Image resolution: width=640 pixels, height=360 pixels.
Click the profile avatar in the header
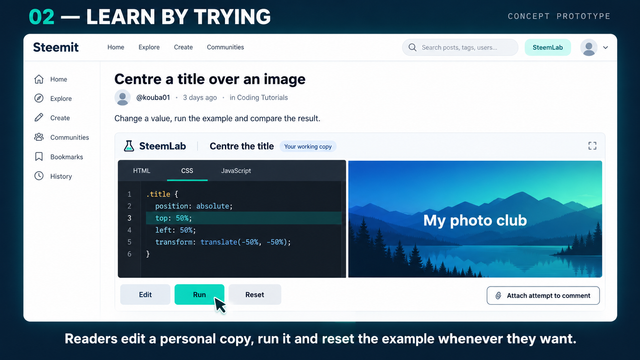(x=589, y=47)
